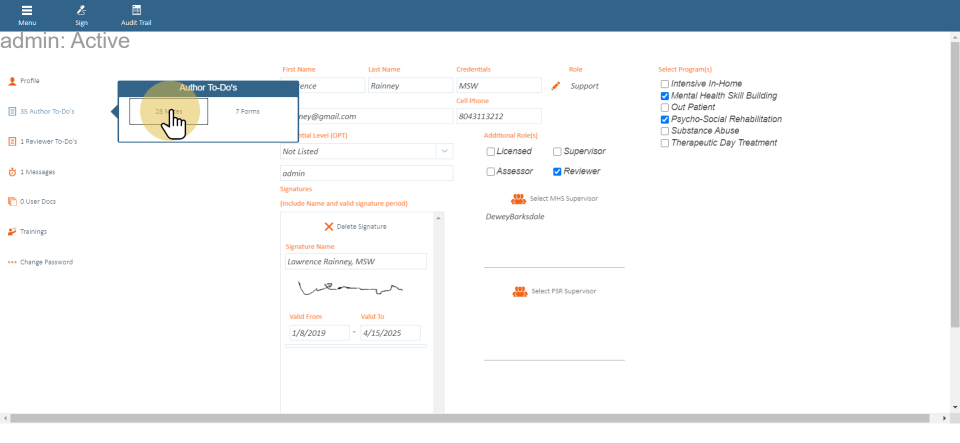960x443 pixels.
Task: Enable the Intensive In-Home program checkbox
Action: (665, 84)
